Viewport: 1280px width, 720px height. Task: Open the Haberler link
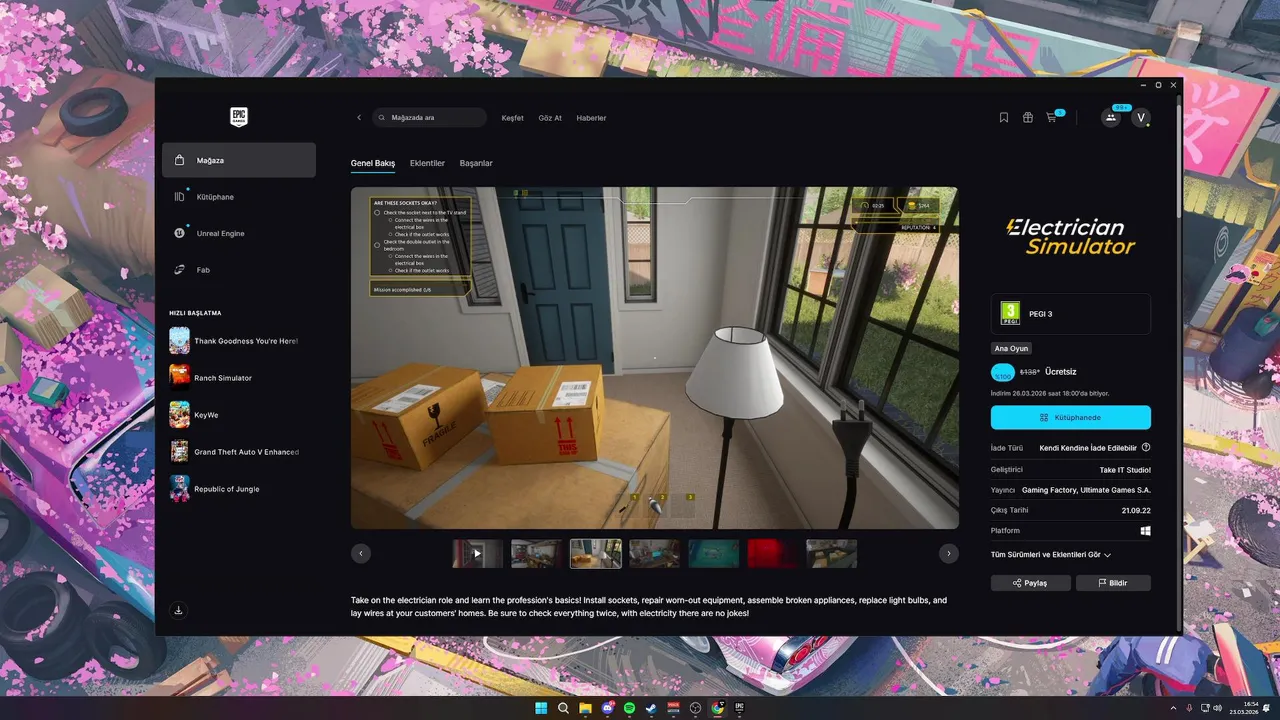591,118
